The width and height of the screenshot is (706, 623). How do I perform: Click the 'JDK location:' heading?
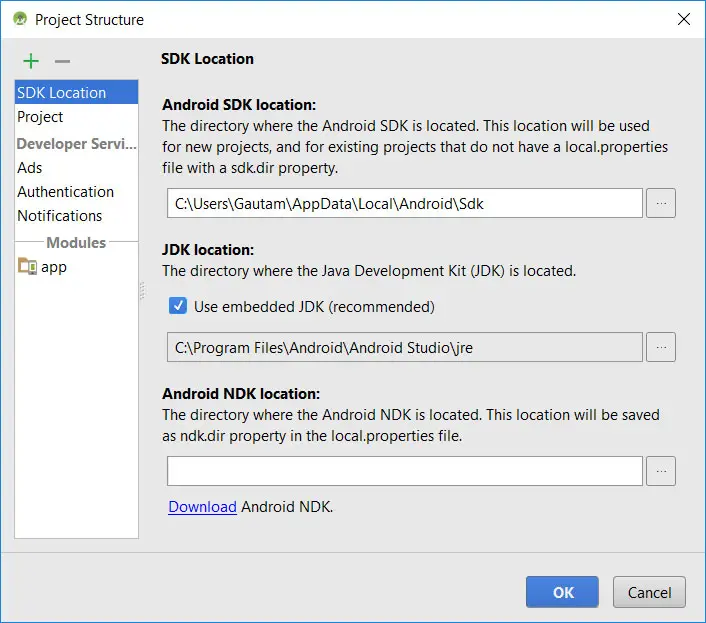(208, 249)
